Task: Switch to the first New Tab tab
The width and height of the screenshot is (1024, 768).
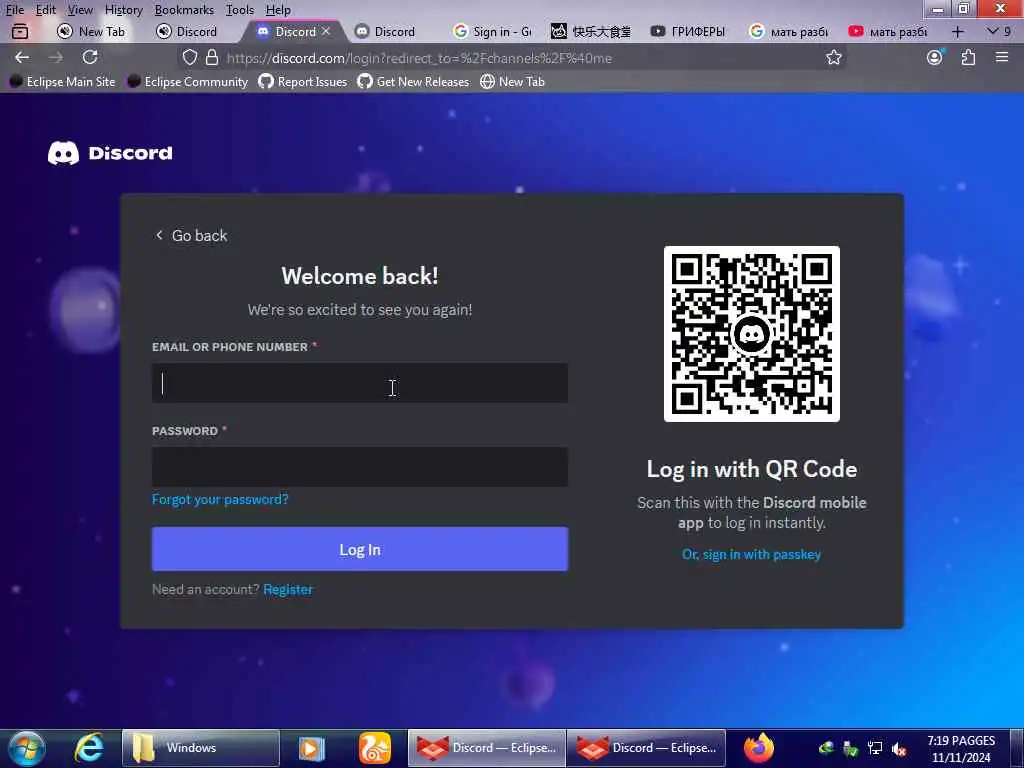Action: pyautogui.click(x=91, y=31)
